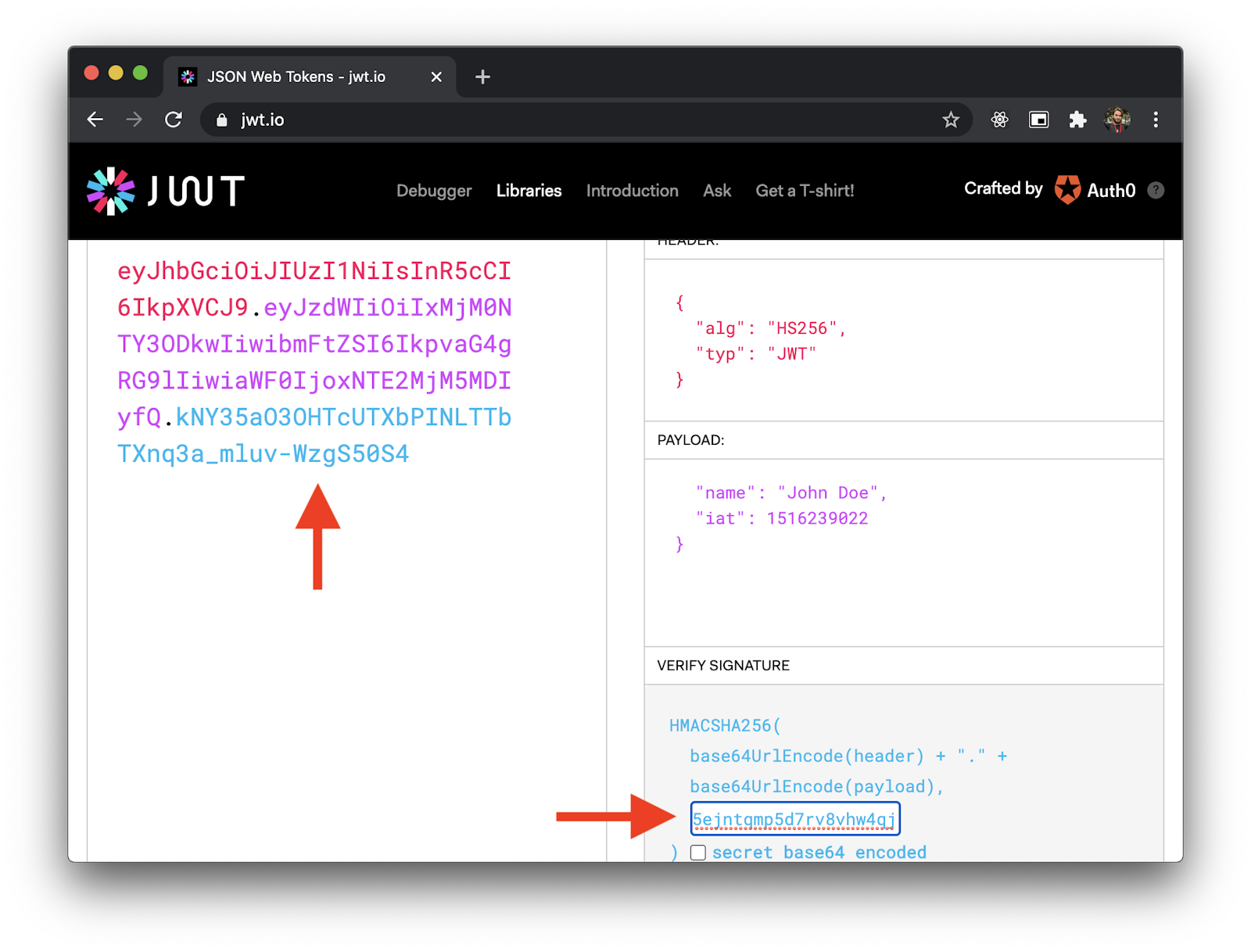Switch to the Debugger section
1251x952 pixels.
point(434,191)
